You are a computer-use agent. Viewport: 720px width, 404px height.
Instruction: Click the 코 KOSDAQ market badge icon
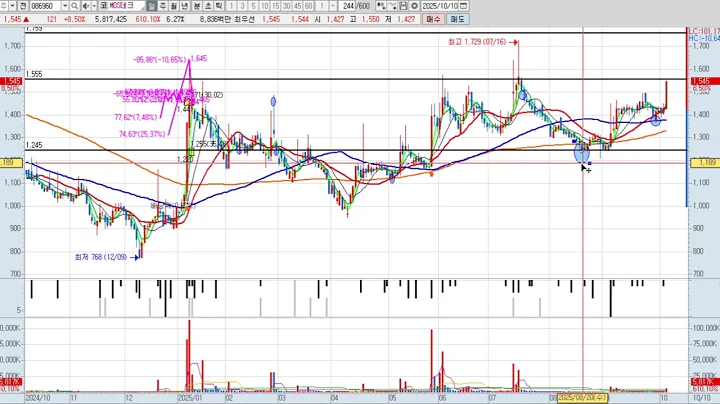click(x=103, y=6)
